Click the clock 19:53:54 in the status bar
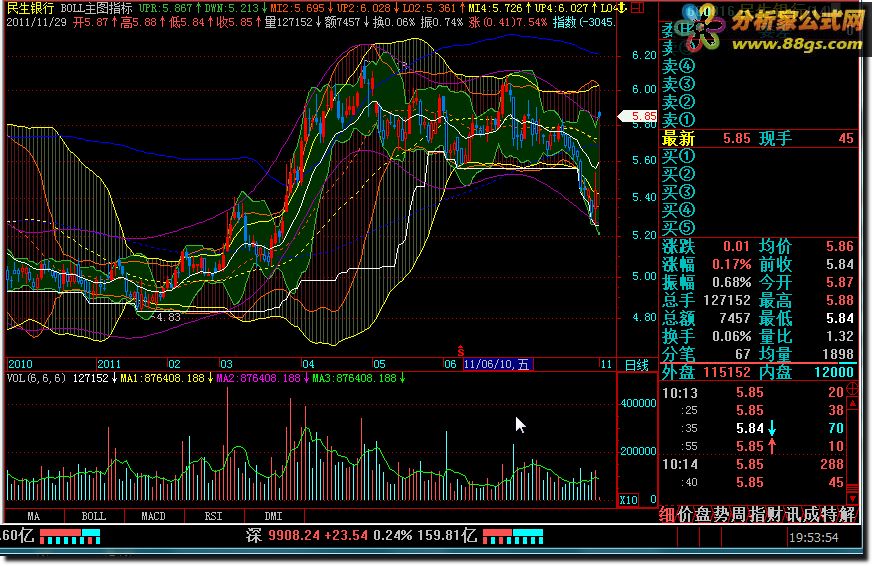The width and height of the screenshot is (874, 566). click(x=814, y=538)
